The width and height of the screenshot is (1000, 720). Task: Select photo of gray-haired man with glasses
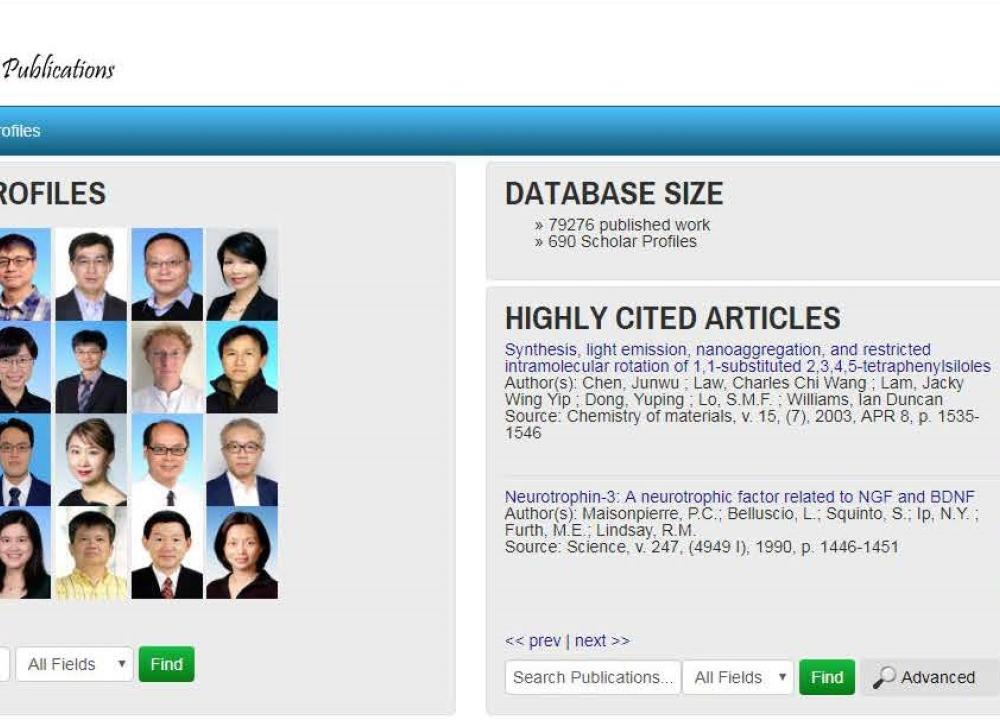click(x=242, y=460)
